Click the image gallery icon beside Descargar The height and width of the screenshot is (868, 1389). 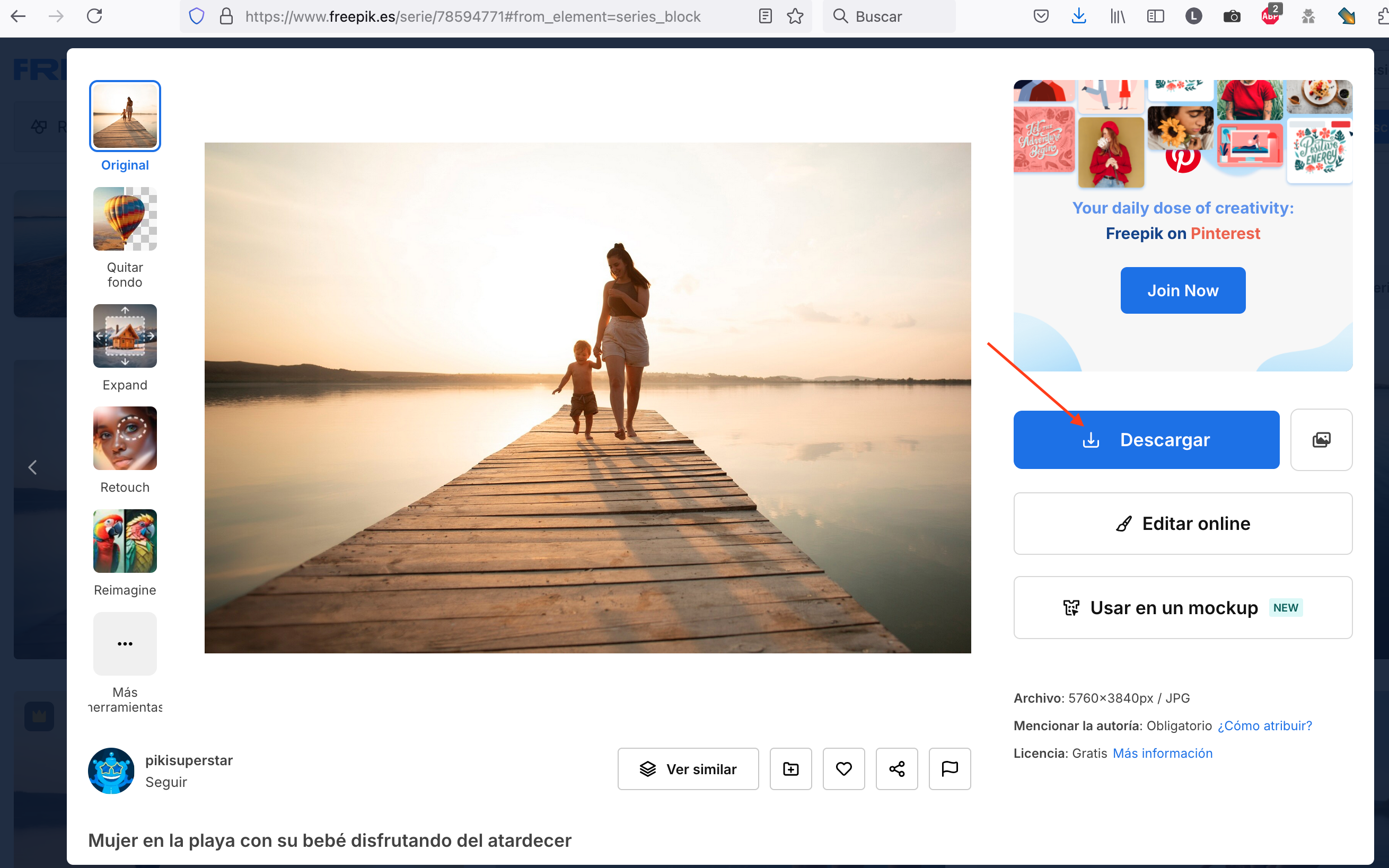pos(1321,440)
